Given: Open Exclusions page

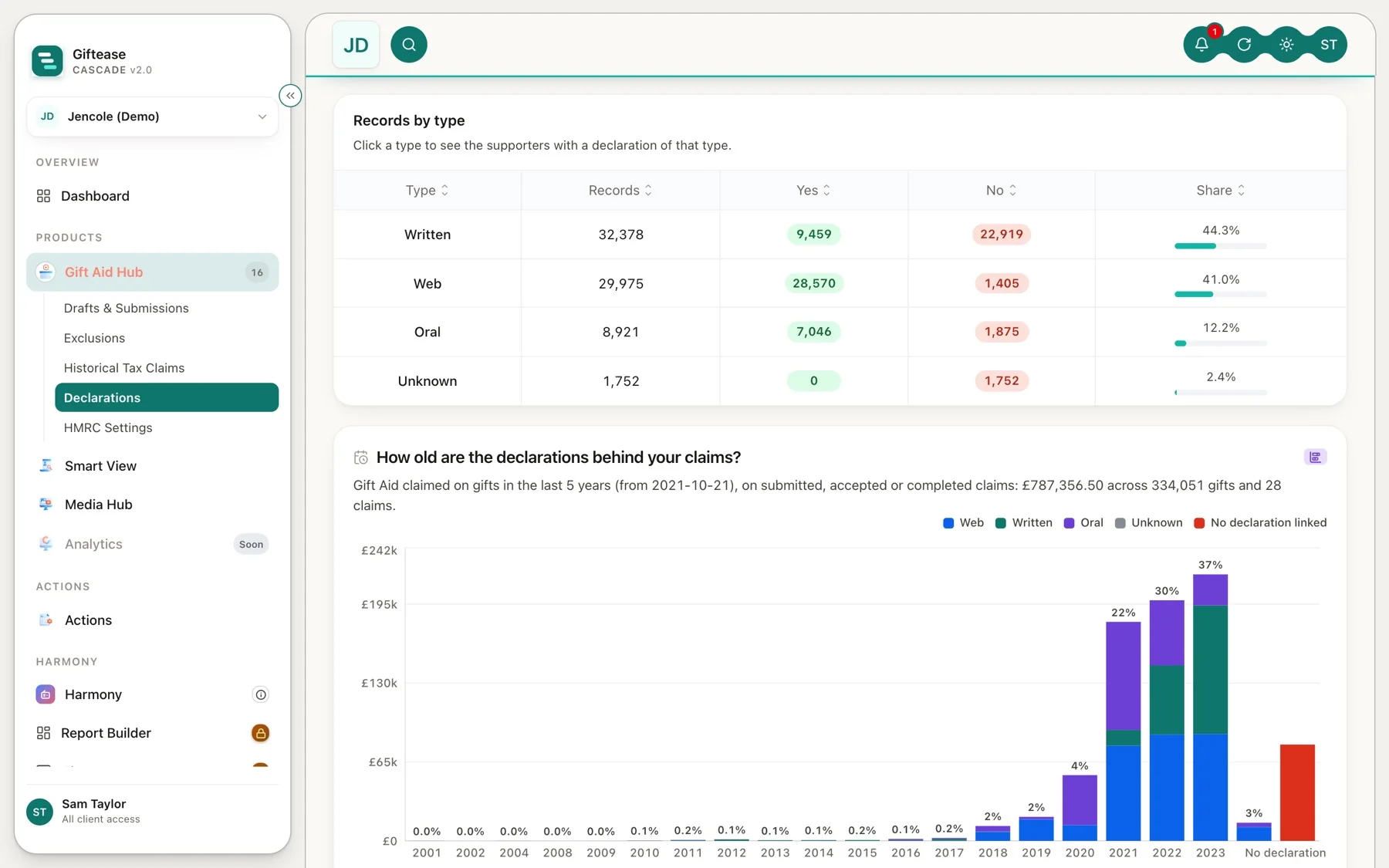Looking at the screenshot, I should pyautogui.click(x=94, y=338).
